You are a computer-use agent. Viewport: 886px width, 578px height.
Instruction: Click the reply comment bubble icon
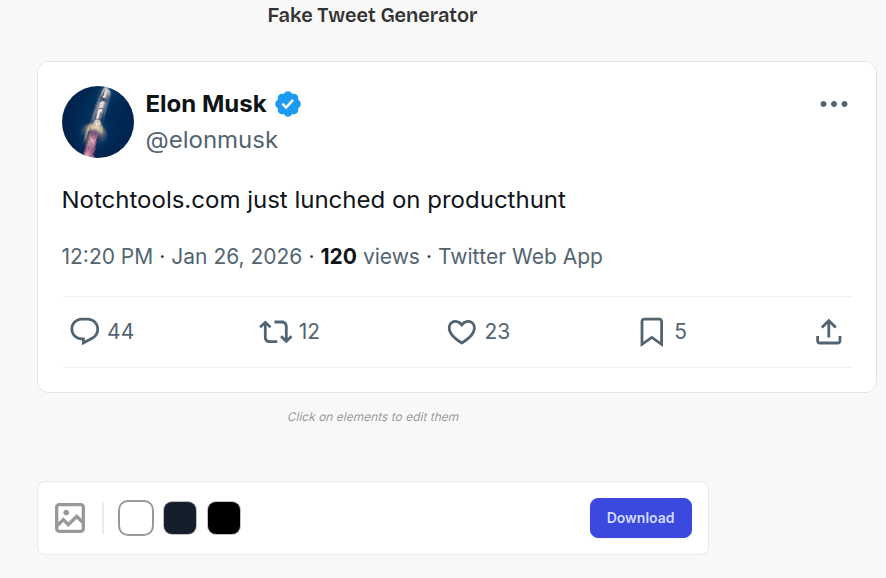tap(85, 331)
